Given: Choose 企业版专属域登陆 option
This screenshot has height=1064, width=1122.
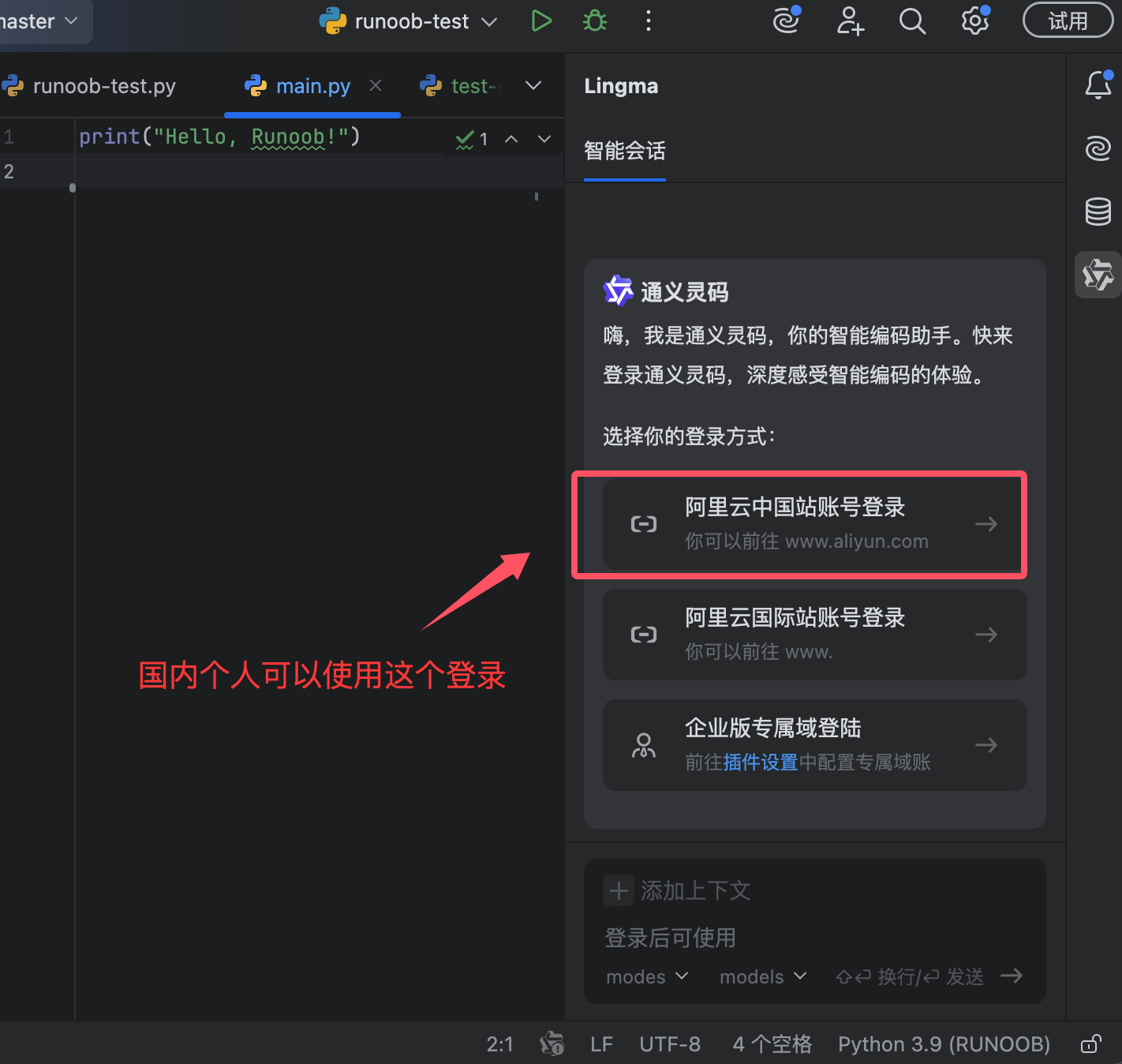Looking at the screenshot, I should [814, 745].
